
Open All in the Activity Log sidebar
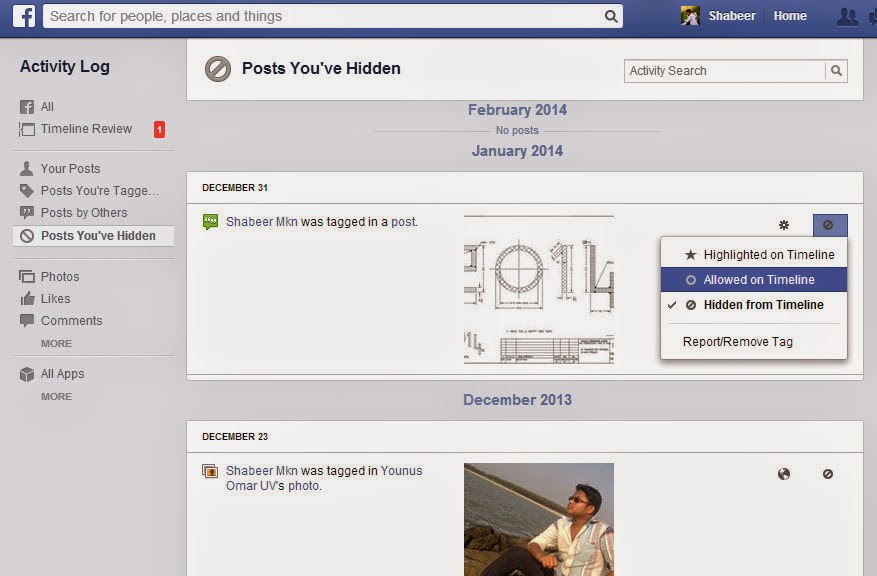click(x=47, y=107)
